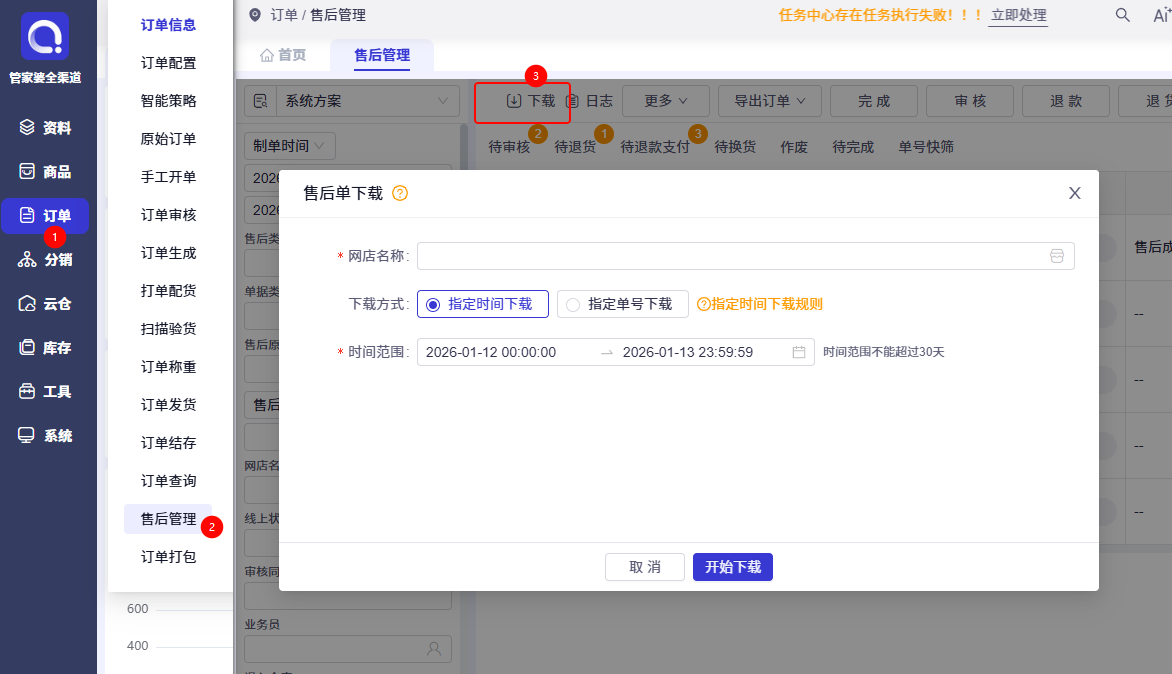The height and width of the screenshot is (674, 1172).
Task: Click the 完成 toolbar button
Action: [874, 101]
